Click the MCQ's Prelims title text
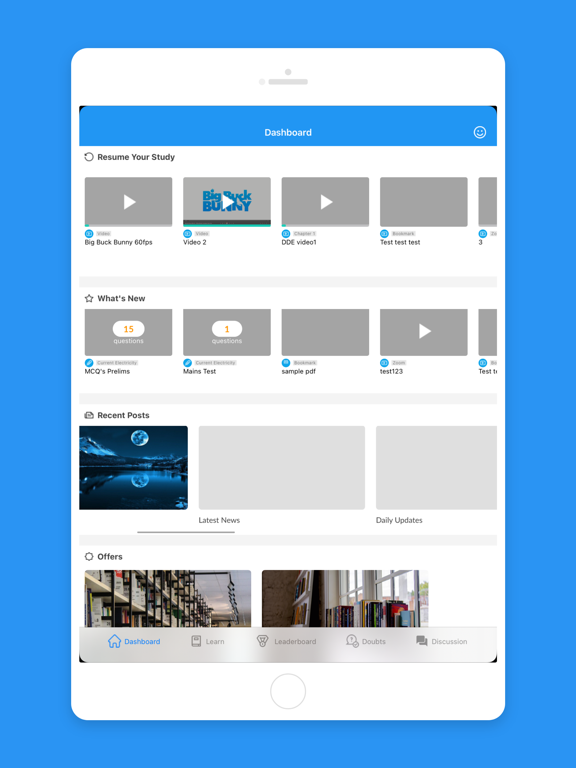Screen dimensions: 576x768 tap(107, 372)
